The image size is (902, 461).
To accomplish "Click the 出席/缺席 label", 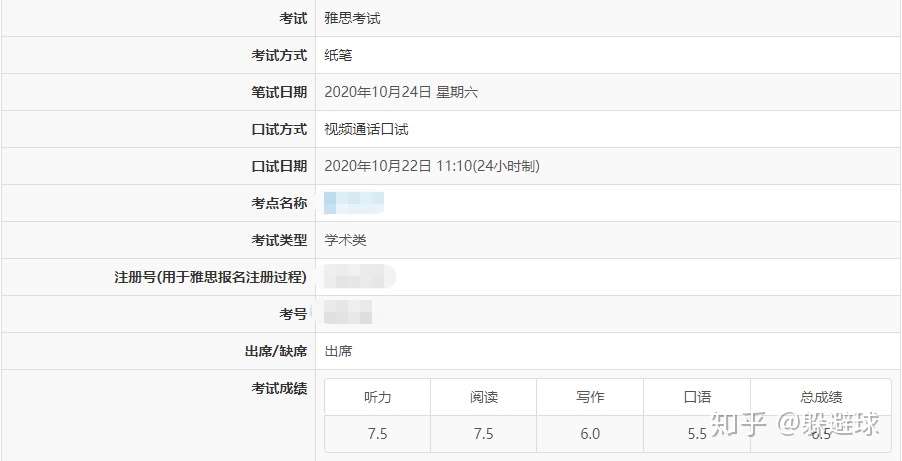I will (x=276, y=351).
